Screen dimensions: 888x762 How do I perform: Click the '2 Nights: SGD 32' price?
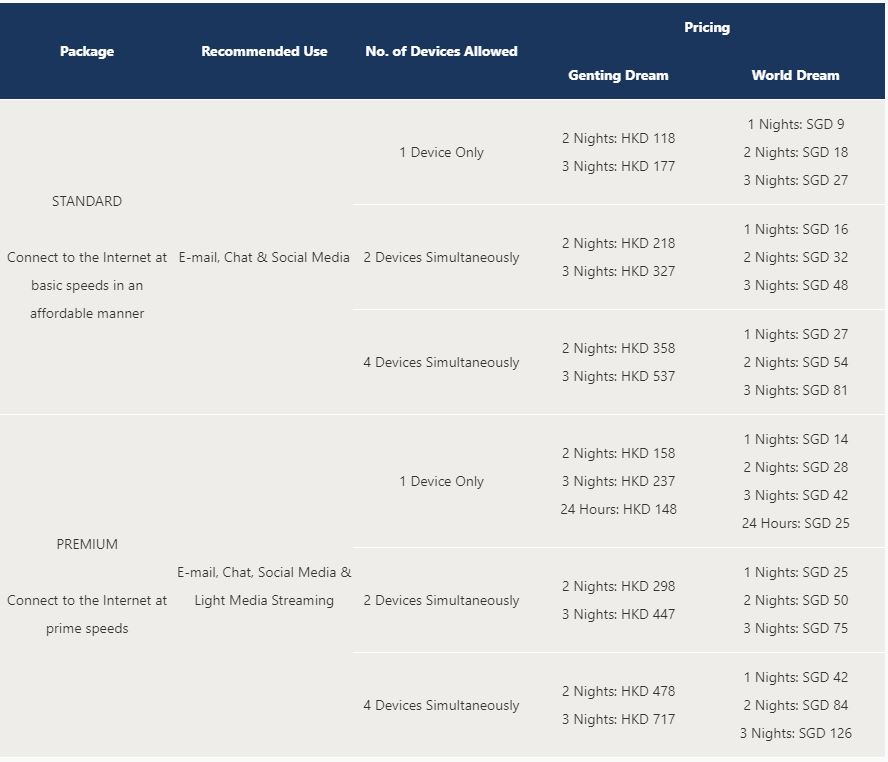[x=796, y=257]
